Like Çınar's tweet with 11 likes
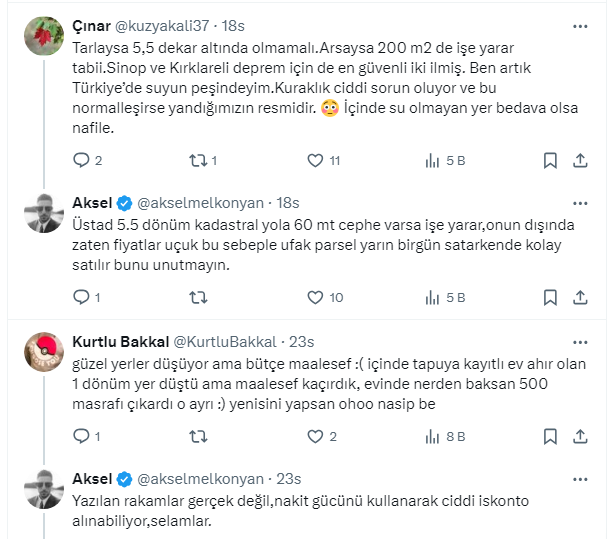This screenshot has width=607, height=539. [x=315, y=160]
